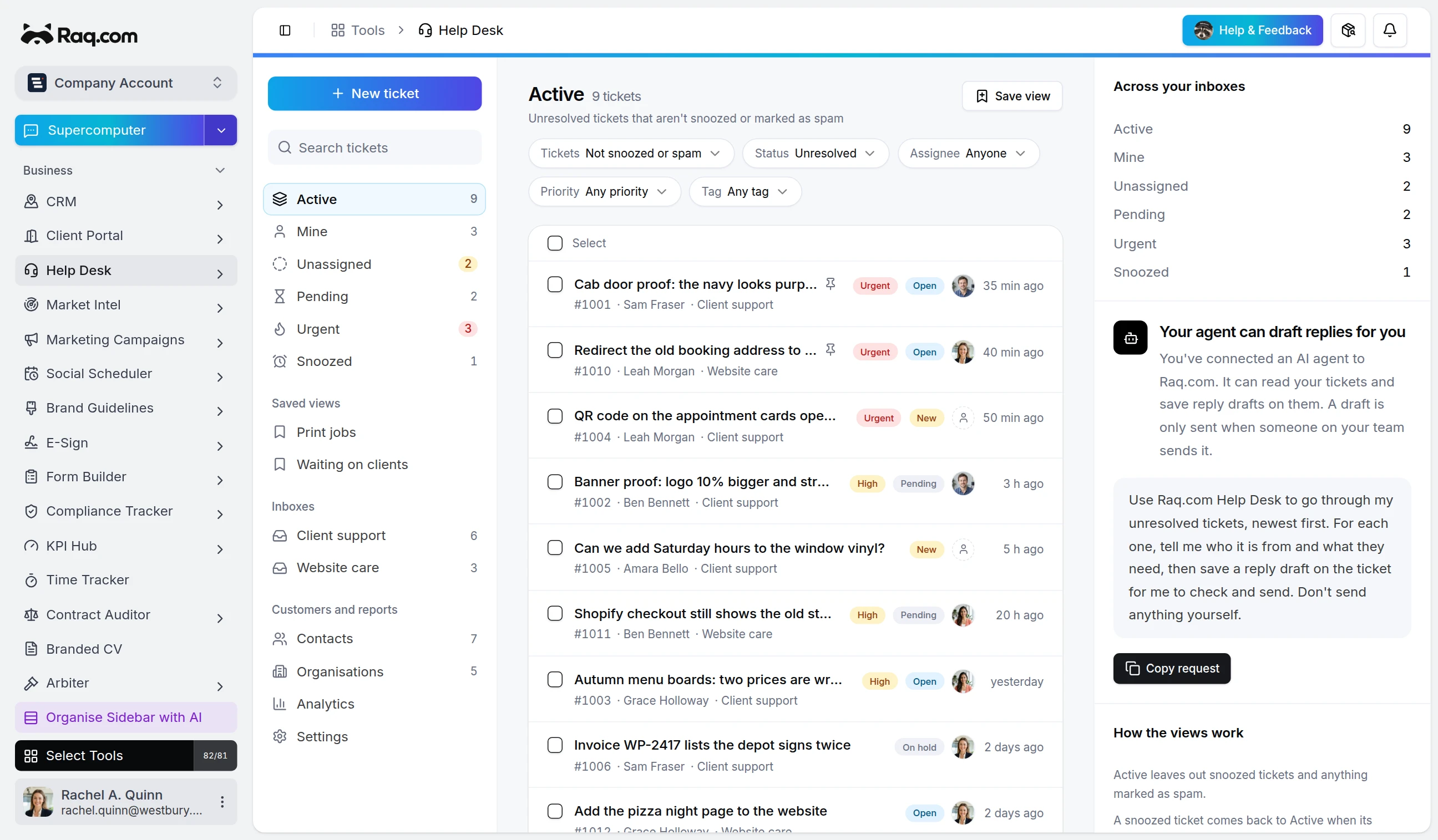This screenshot has width=1438, height=840.
Task: Click the AI agent robot icon
Action: pyautogui.click(x=1130, y=338)
